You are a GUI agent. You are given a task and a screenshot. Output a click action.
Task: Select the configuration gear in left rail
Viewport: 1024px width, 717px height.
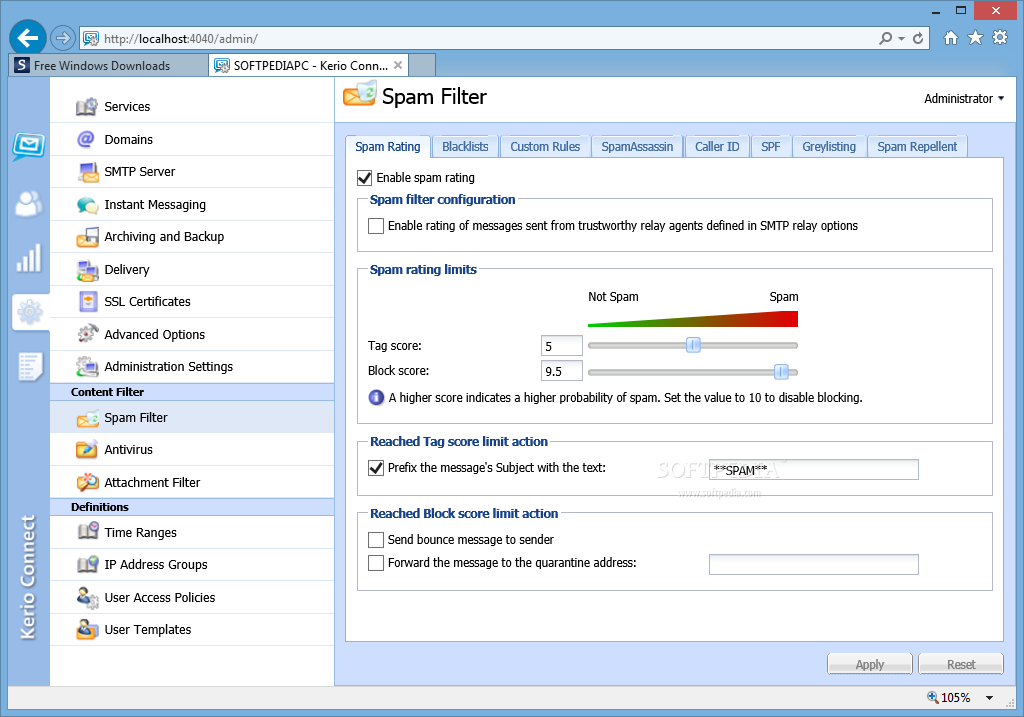pos(29,312)
